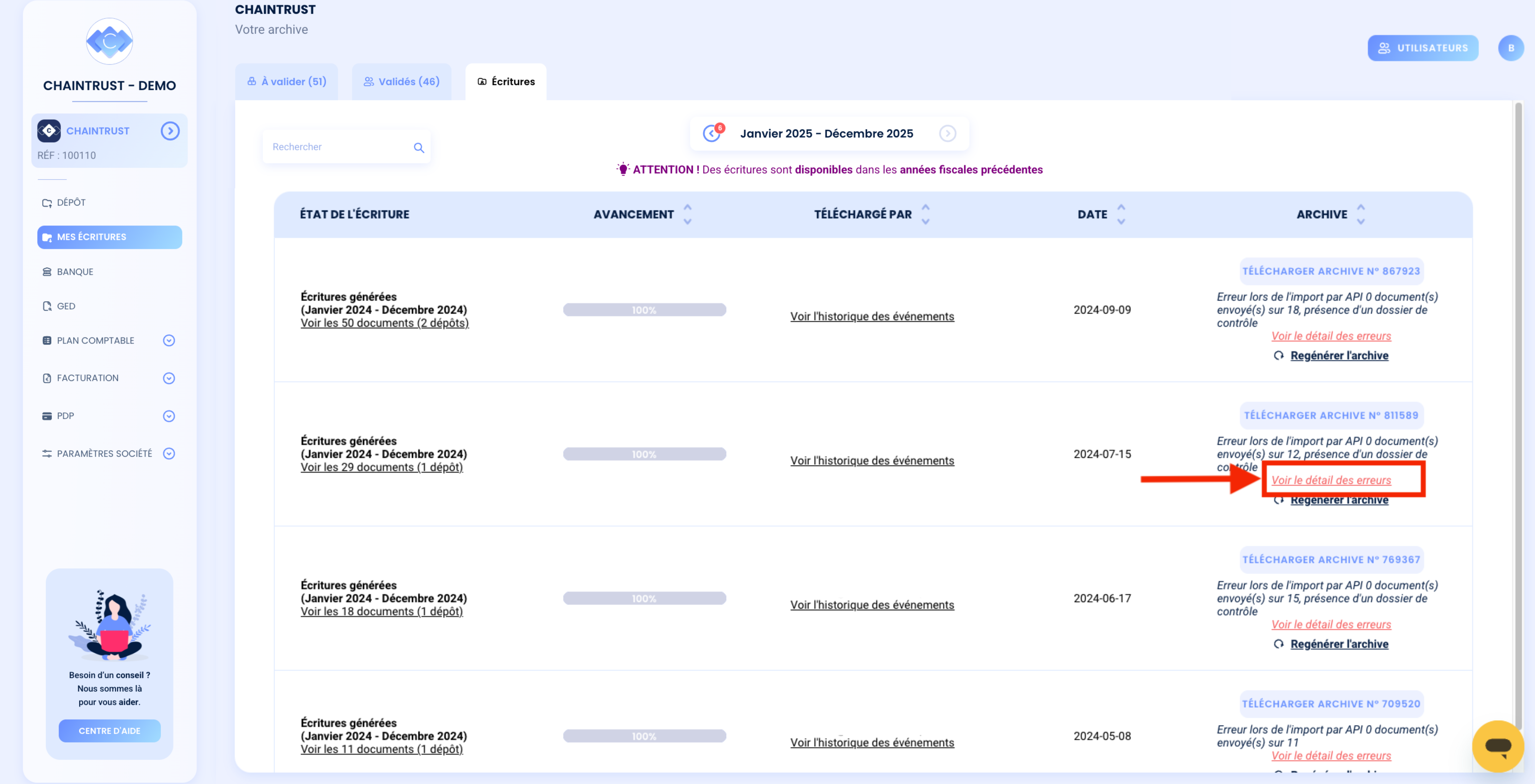The height and width of the screenshot is (784, 1535).
Task: Sort by DATE column arrows
Action: 1121,214
